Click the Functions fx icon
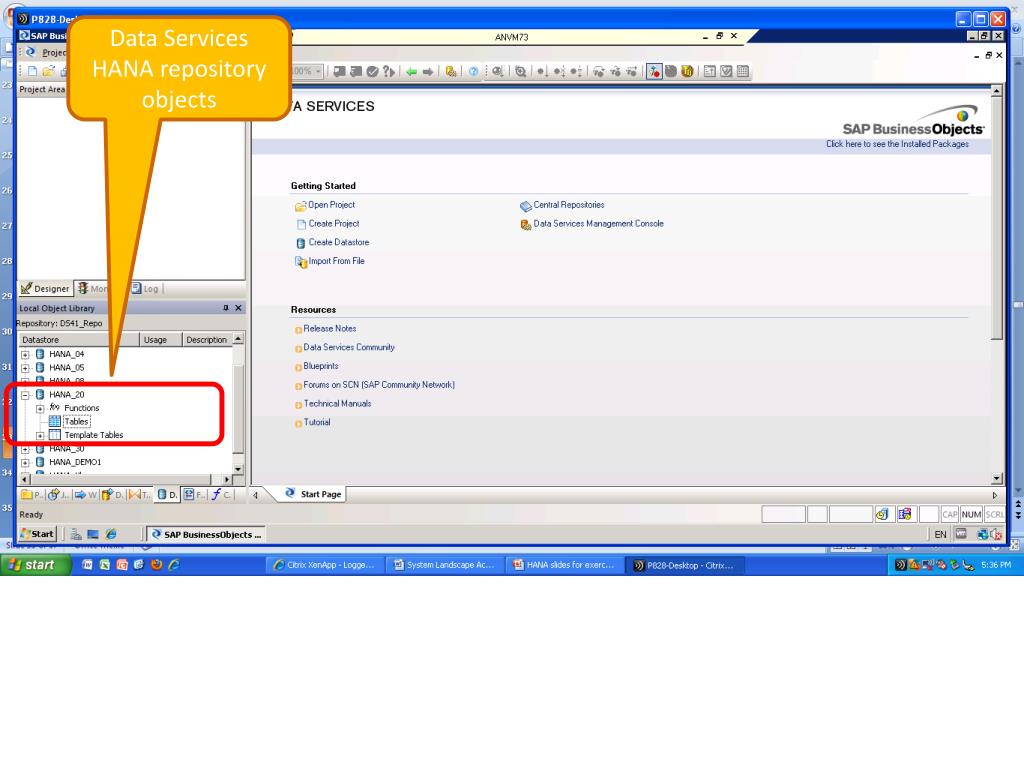This screenshot has height=768, width=1024. [x=55, y=408]
